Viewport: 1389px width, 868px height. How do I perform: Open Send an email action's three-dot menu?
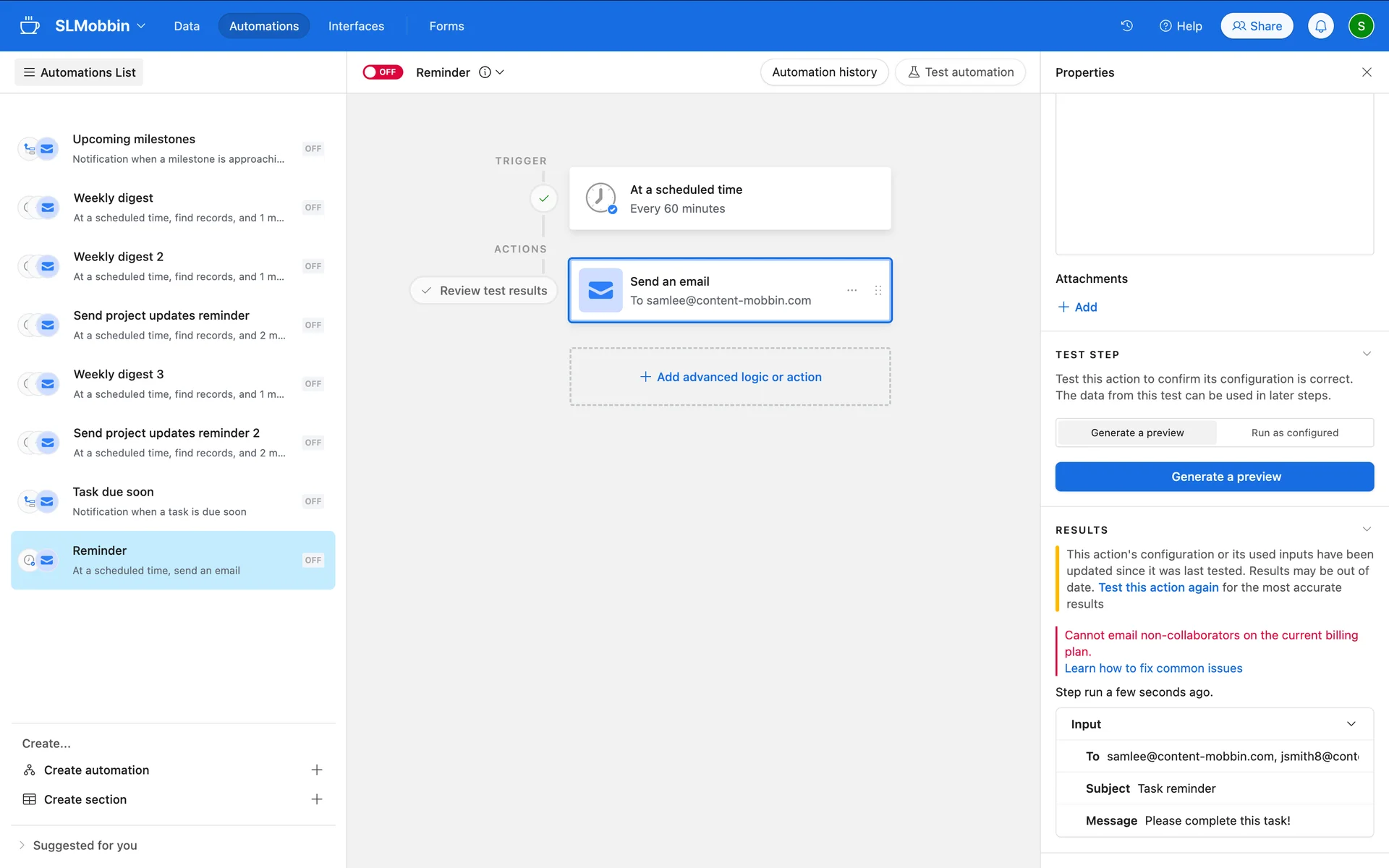(x=851, y=290)
